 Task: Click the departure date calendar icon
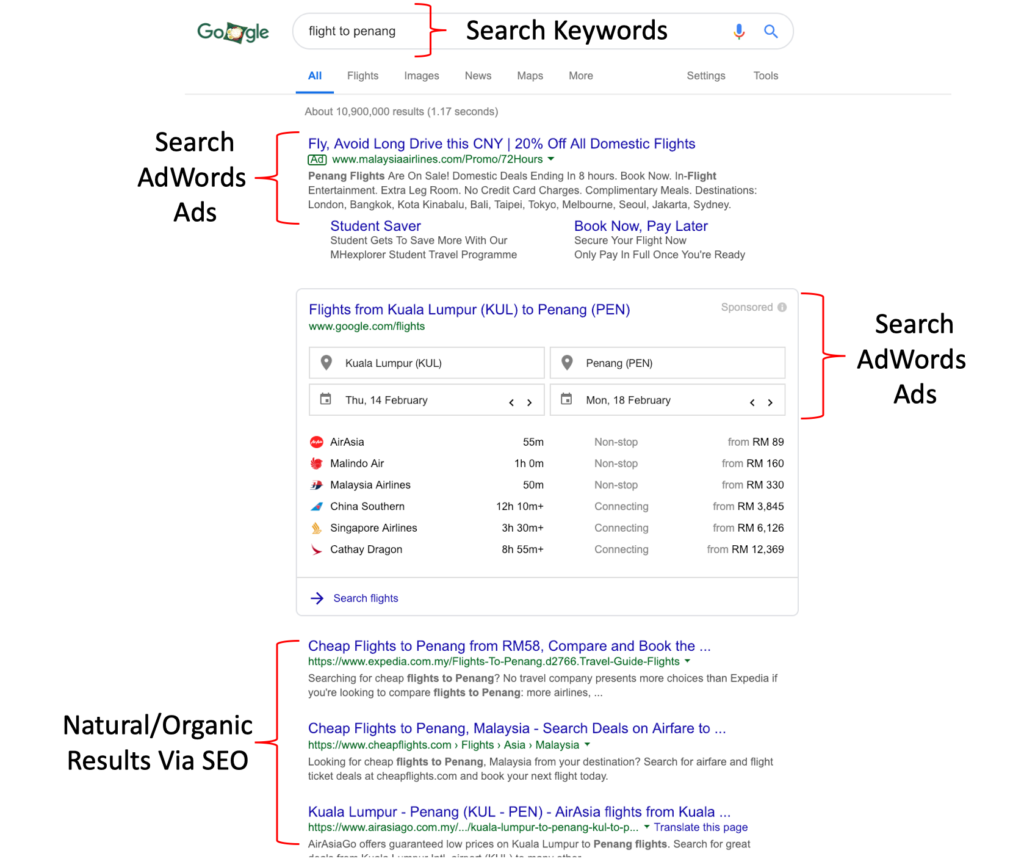(x=325, y=400)
